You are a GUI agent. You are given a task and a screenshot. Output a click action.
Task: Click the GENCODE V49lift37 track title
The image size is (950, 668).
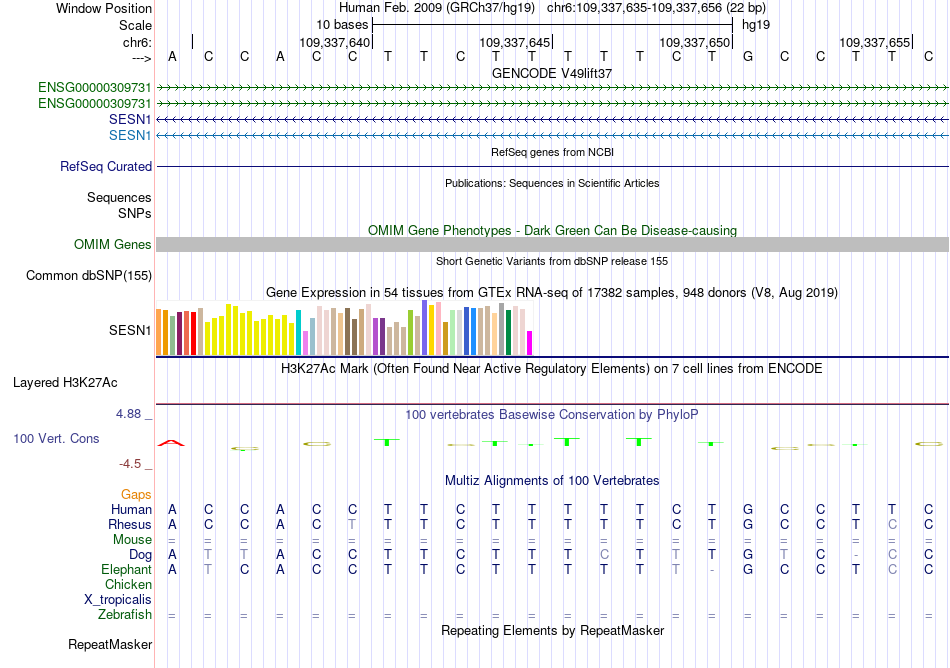click(552, 73)
